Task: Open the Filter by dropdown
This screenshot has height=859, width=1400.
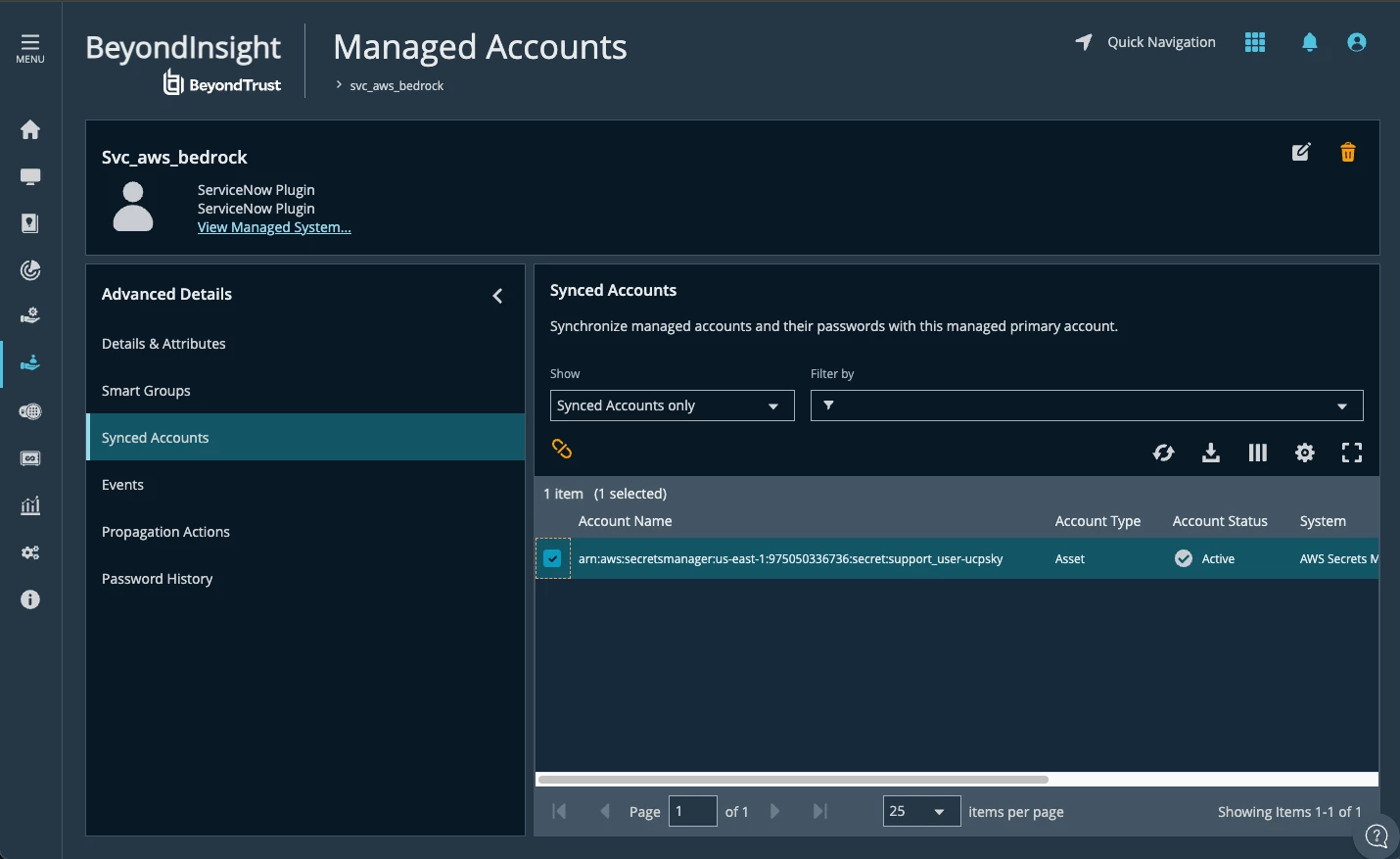Action: (x=1087, y=406)
